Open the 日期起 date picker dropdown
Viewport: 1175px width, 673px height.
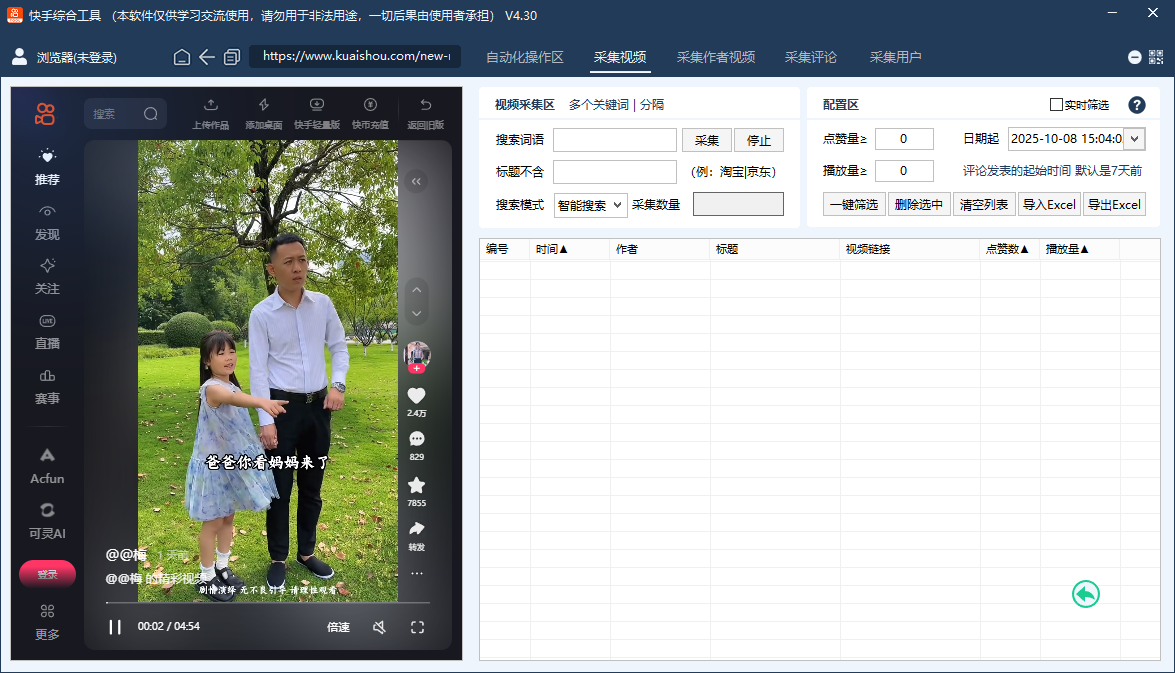pyautogui.click(x=1134, y=139)
